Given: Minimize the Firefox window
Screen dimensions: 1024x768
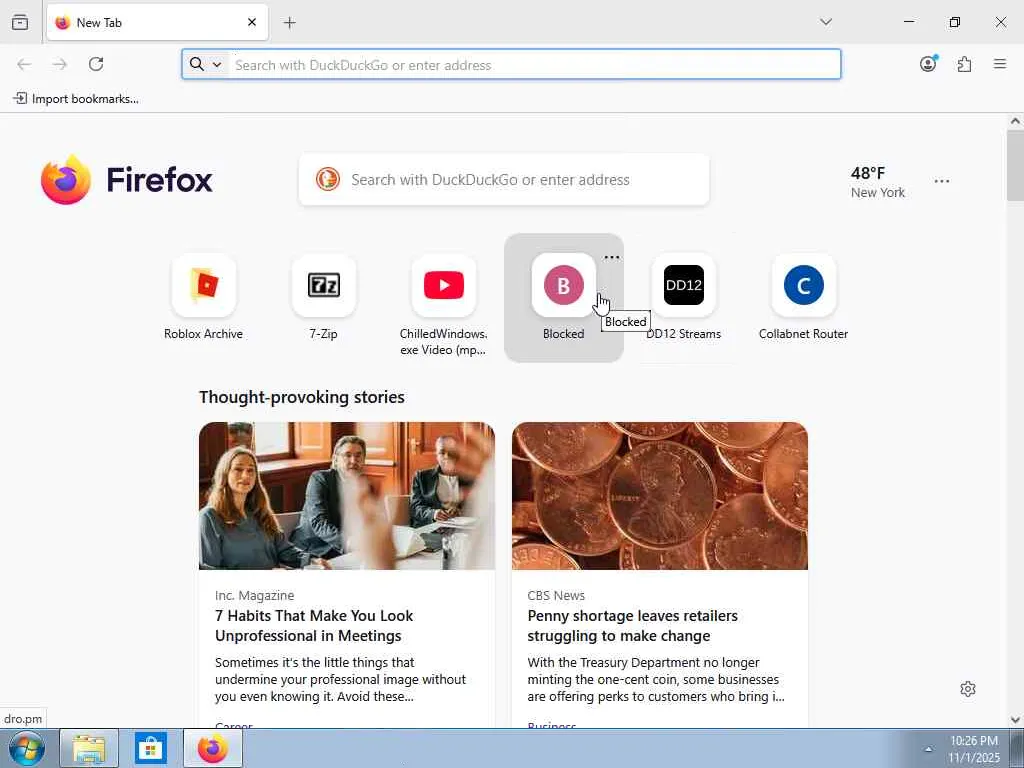Looking at the screenshot, I should tap(909, 22).
